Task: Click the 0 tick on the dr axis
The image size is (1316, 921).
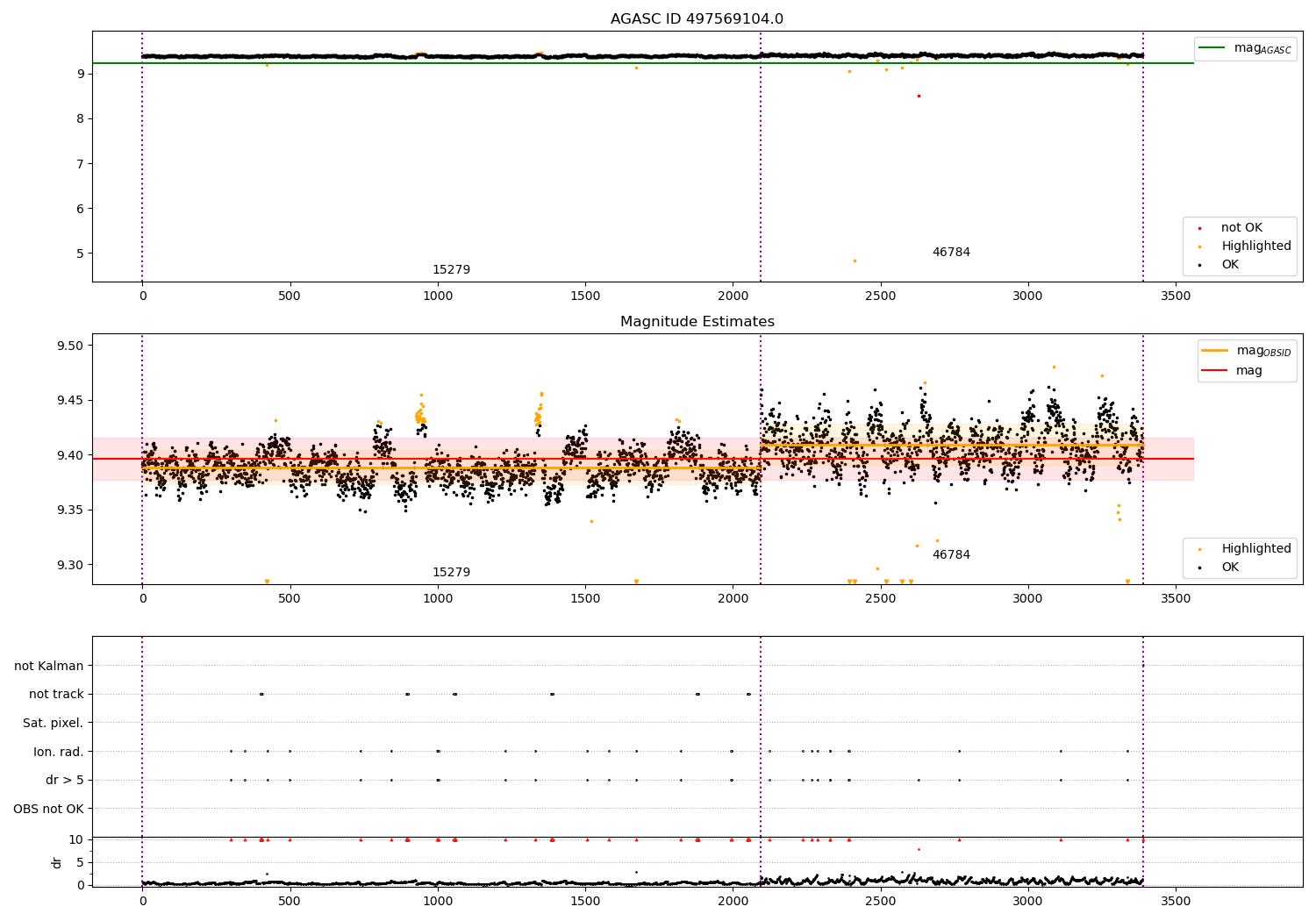Action: click(x=80, y=885)
